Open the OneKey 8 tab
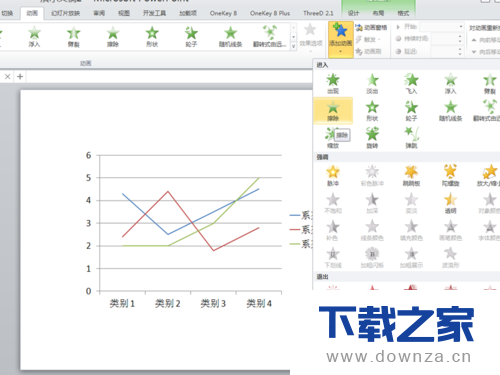Image resolution: width=500 pixels, height=375 pixels. (223, 13)
